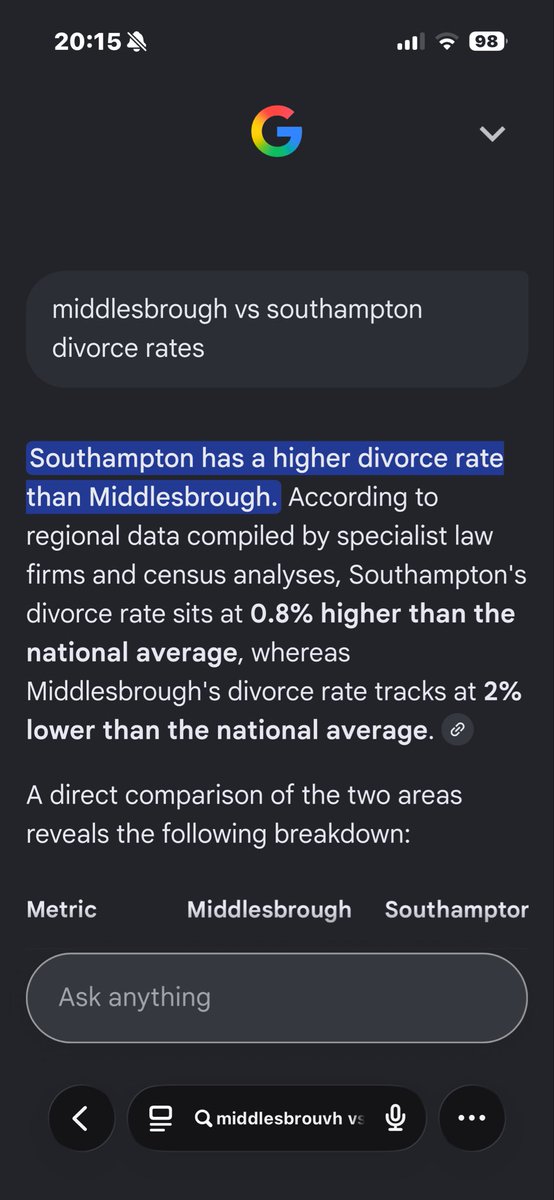This screenshot has width=554, height=1200.
Task: Tap the 20:15 clock in the status bar
Action: 87,42
